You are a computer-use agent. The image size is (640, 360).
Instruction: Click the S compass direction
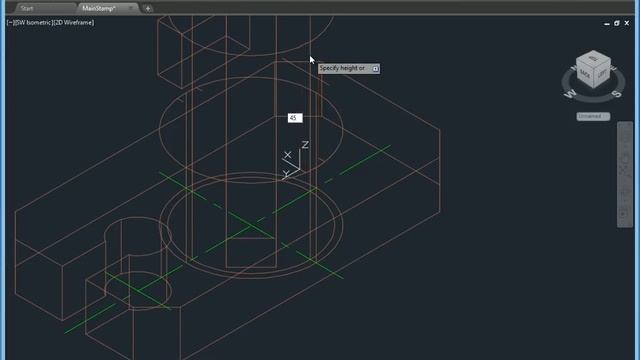click(617, 94)
